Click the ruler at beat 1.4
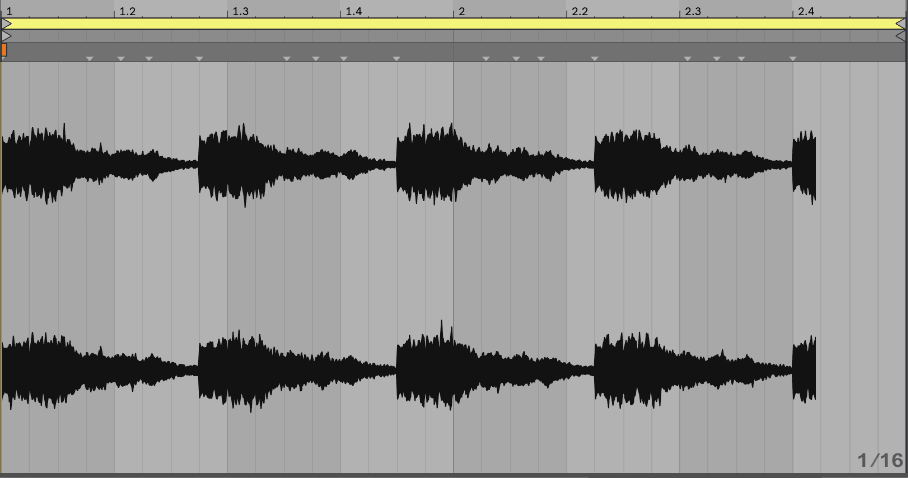 tap(353, 11)
